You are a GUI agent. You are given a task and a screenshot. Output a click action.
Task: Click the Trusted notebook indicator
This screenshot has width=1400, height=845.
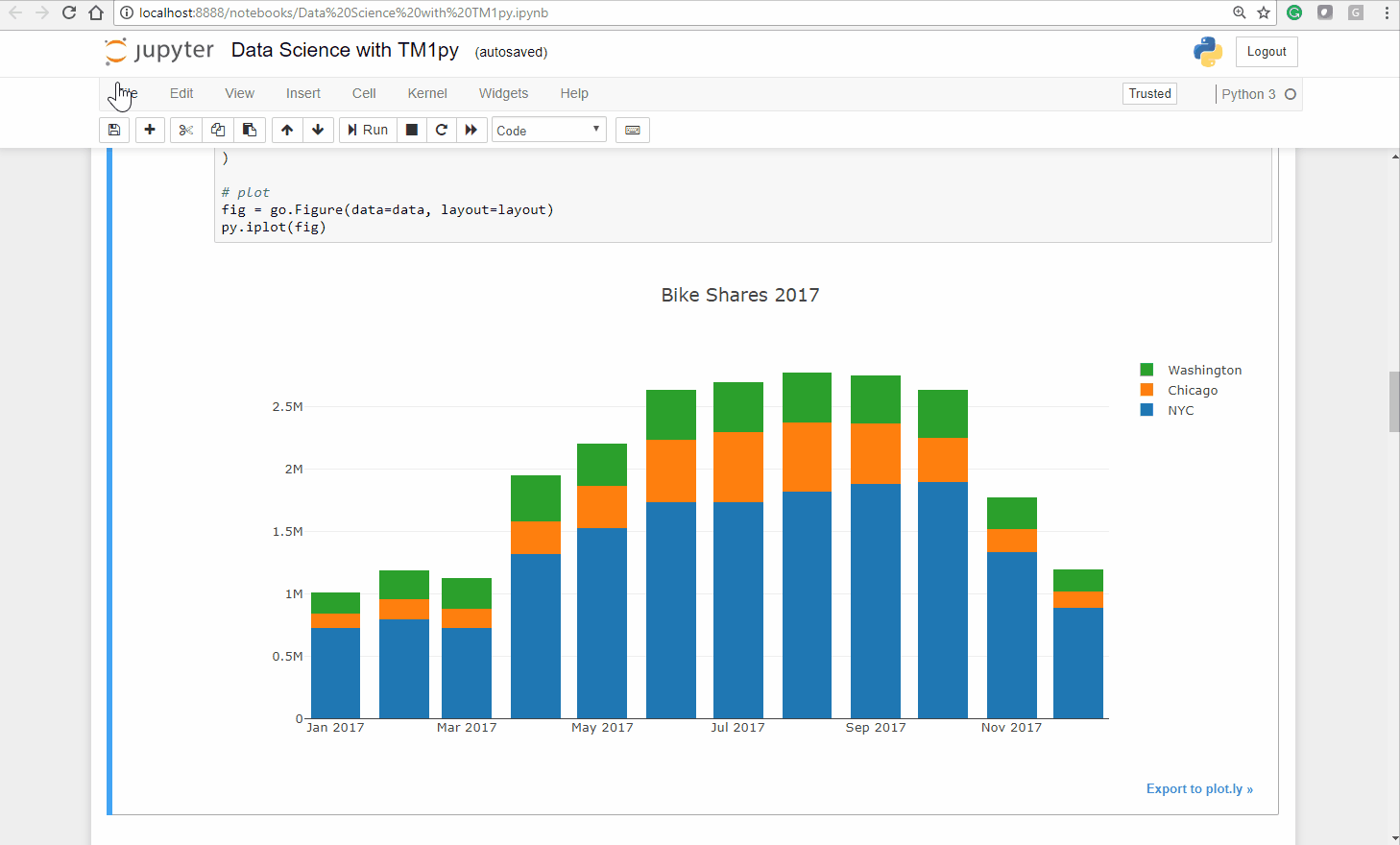click(x=1149, y=93)
